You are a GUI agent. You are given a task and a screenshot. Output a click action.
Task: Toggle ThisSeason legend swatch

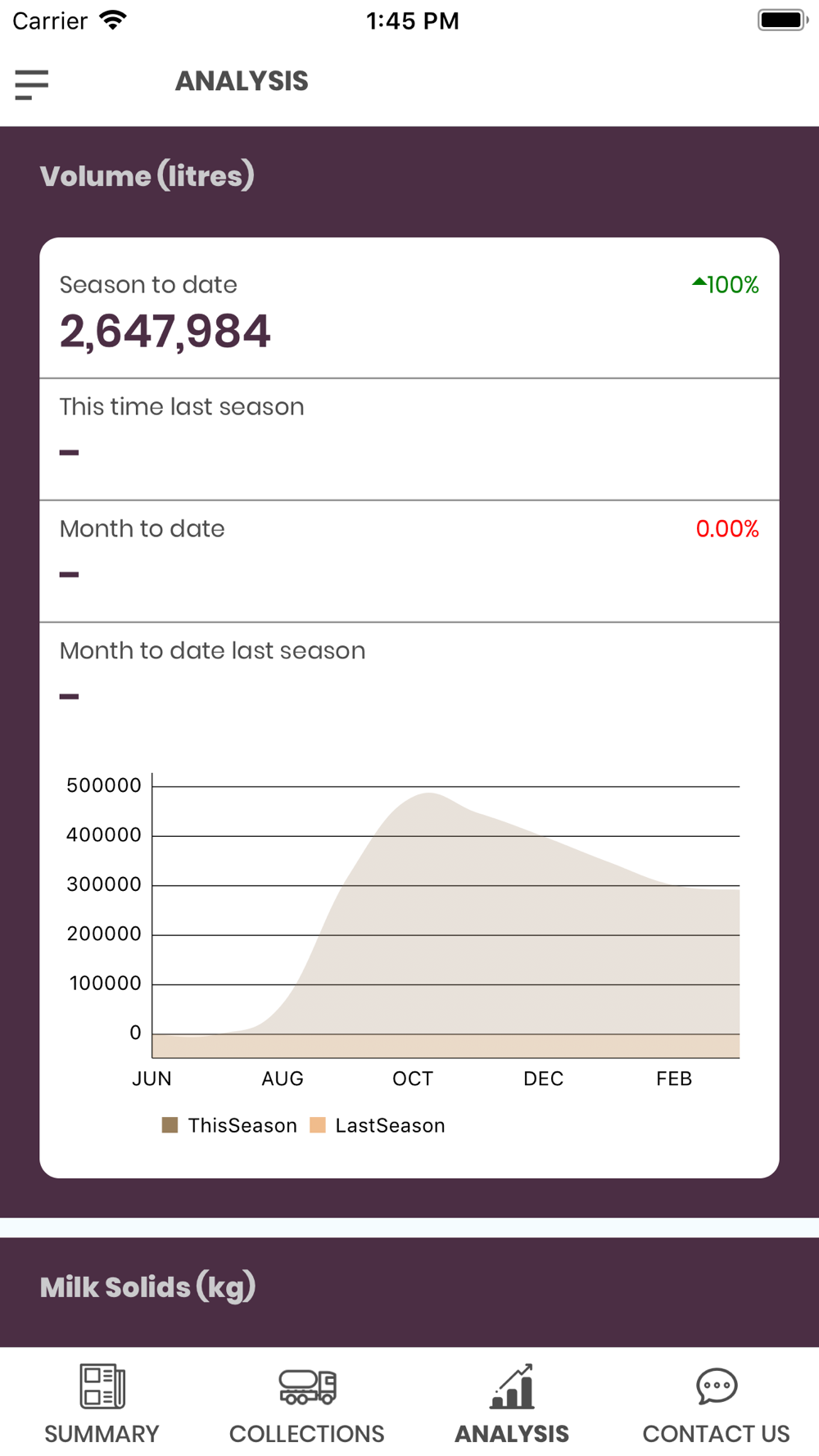click(170, 1125)
